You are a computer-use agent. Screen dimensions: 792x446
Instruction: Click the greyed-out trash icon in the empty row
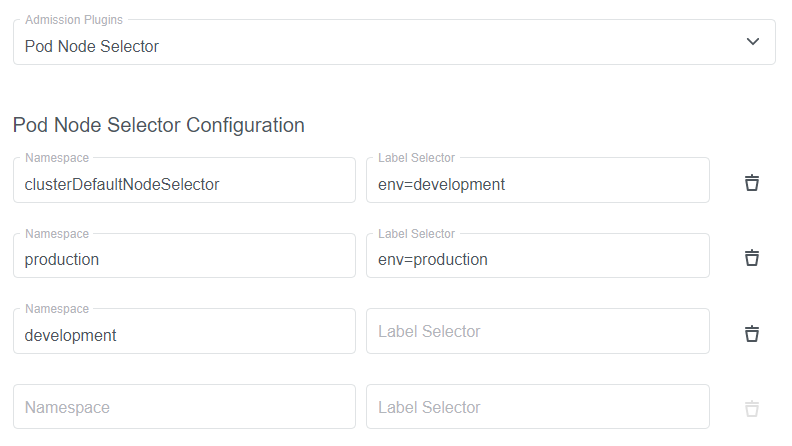(x=752, y=408)
